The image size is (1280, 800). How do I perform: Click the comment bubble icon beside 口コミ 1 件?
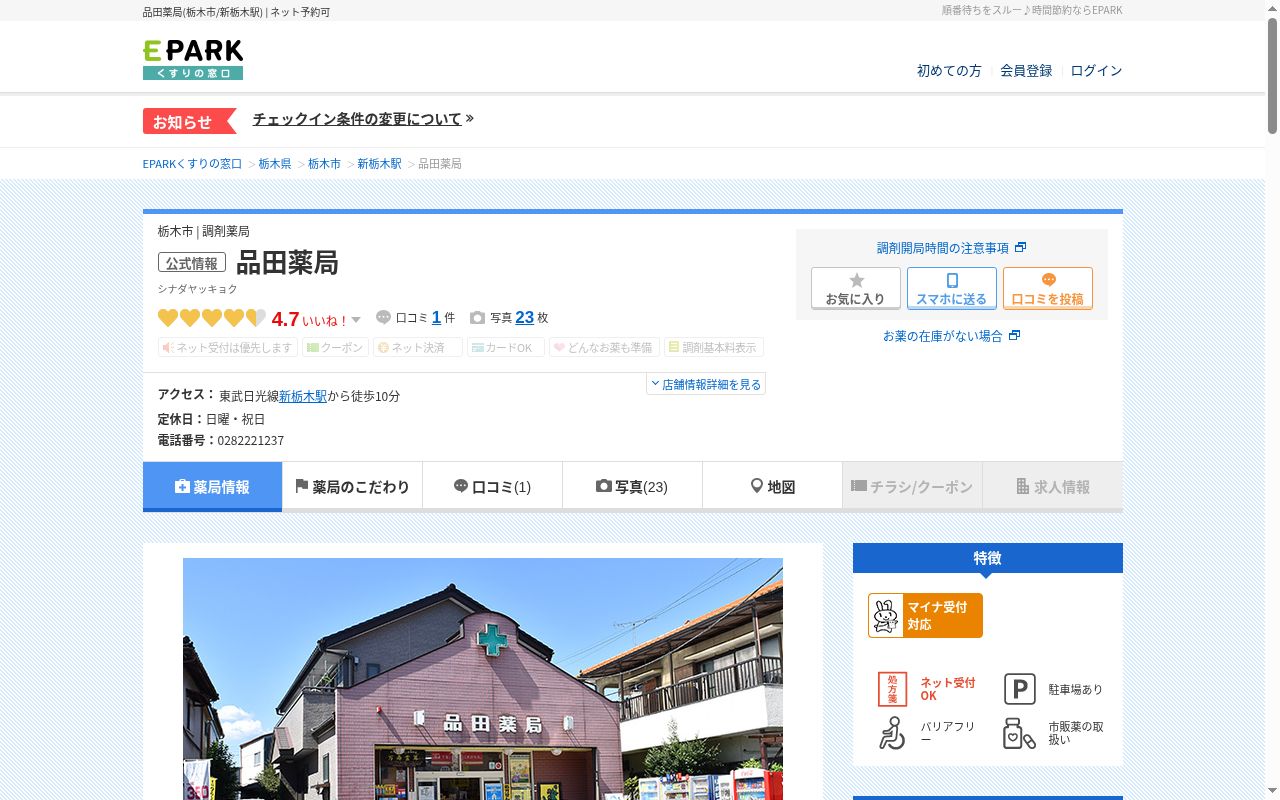[383, 318]
